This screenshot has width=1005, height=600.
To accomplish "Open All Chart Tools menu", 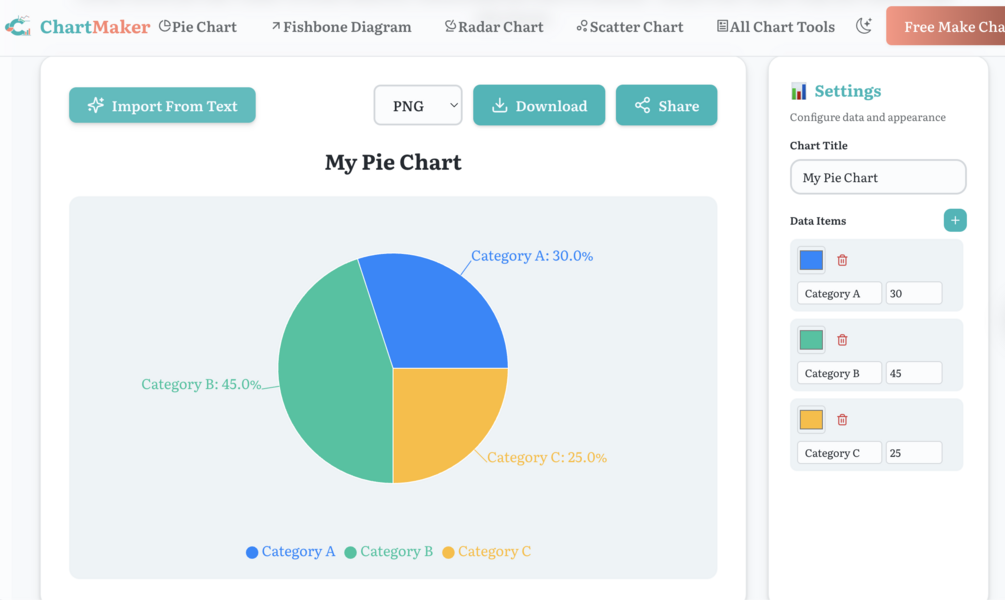I will pos(776,26).
